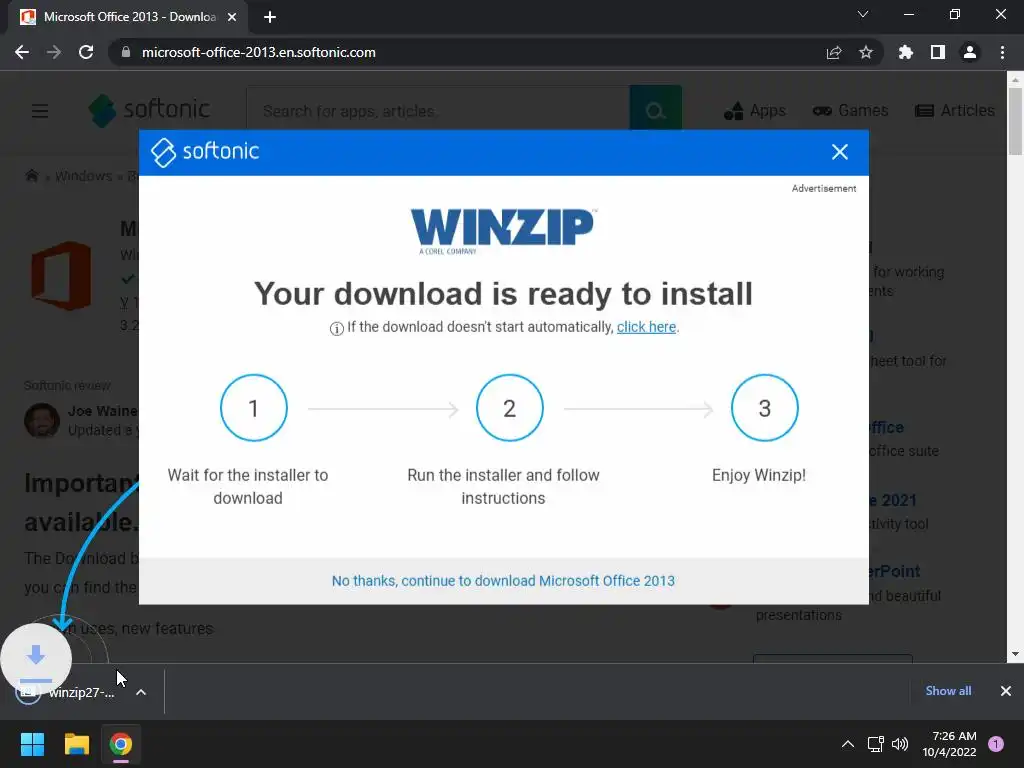1024x768 pixels.
Task: View site information lock icon
Action: point(126,52)
